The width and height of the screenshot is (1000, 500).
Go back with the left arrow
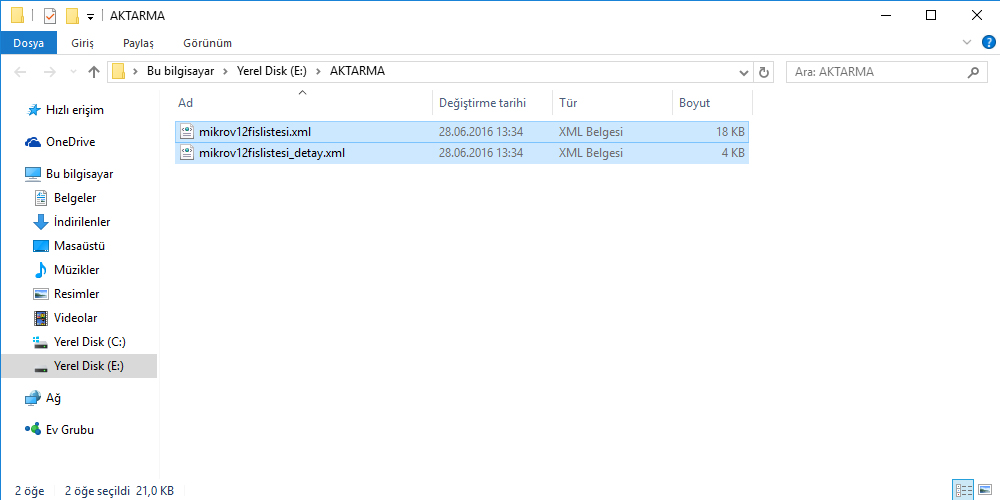[x=20, y=72]
